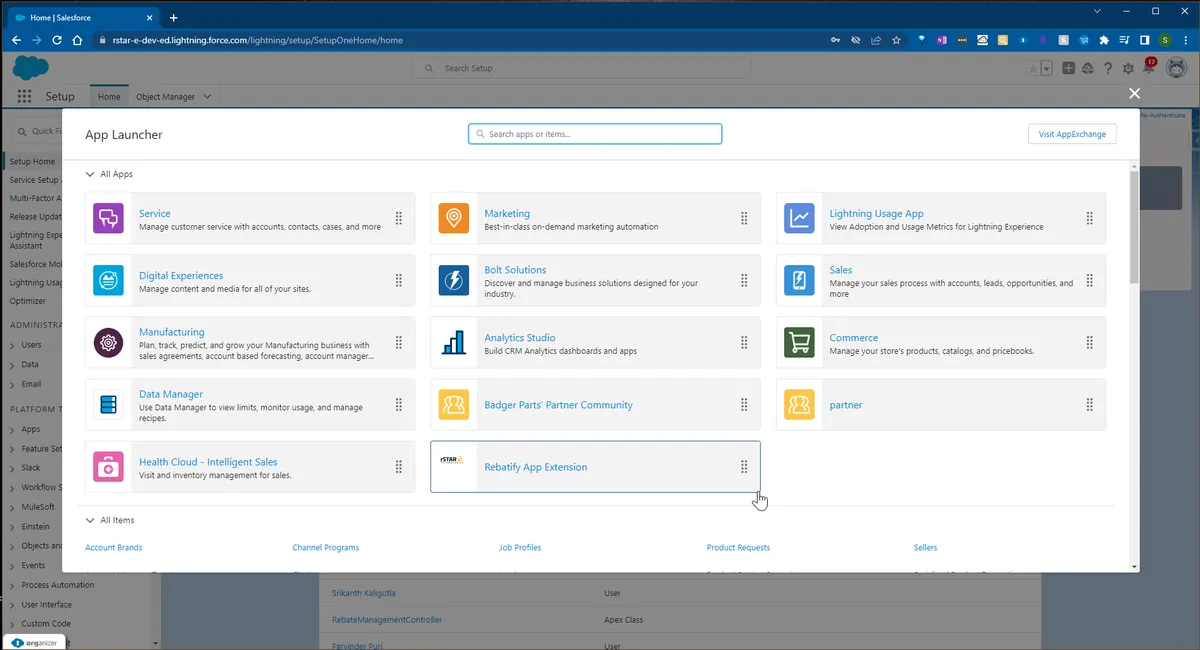Click the Salesforce Help question-mark icon
1200x650 pixels.
click(x=1108, y=68)
